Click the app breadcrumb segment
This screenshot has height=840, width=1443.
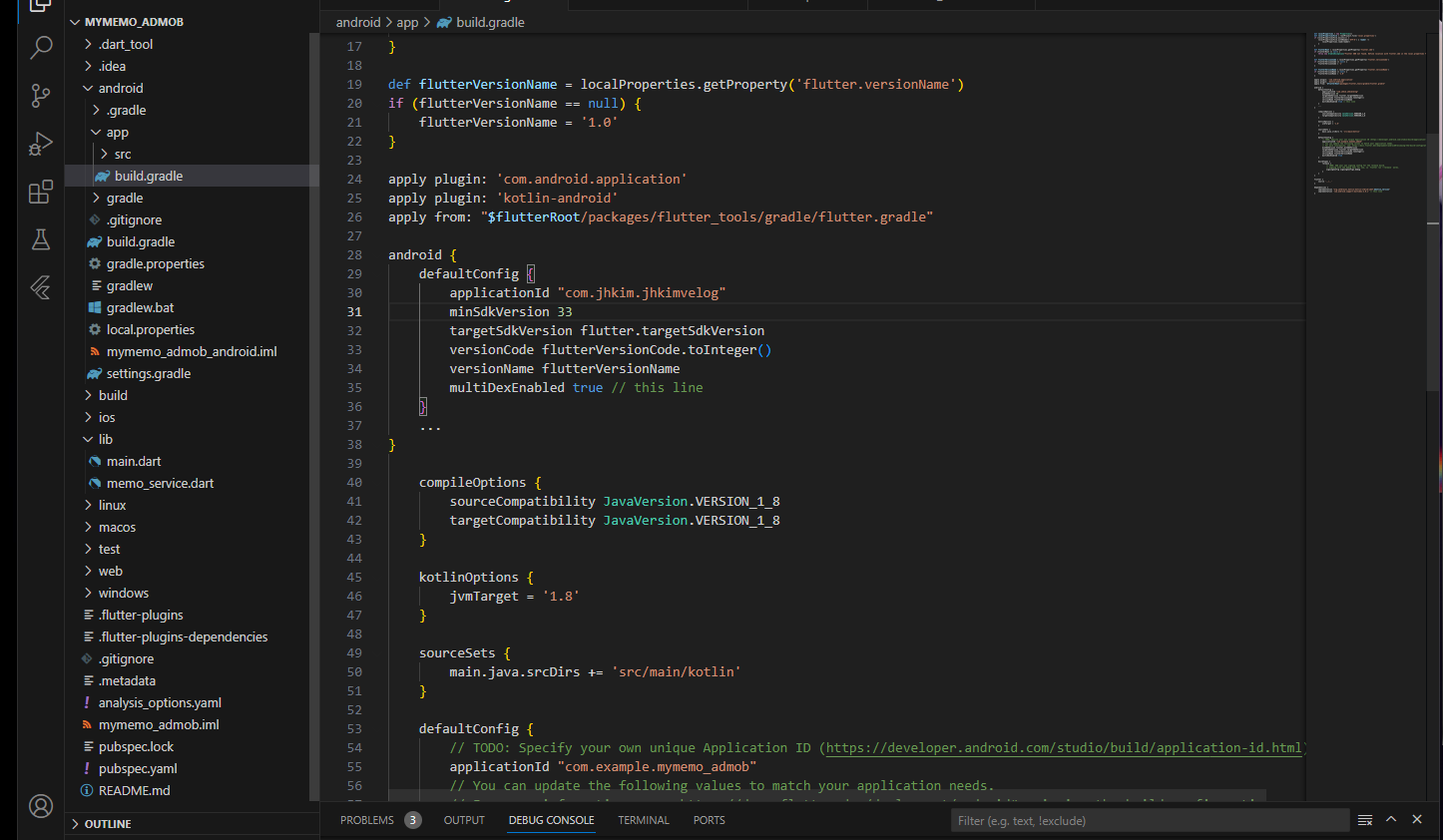point(407,22)
